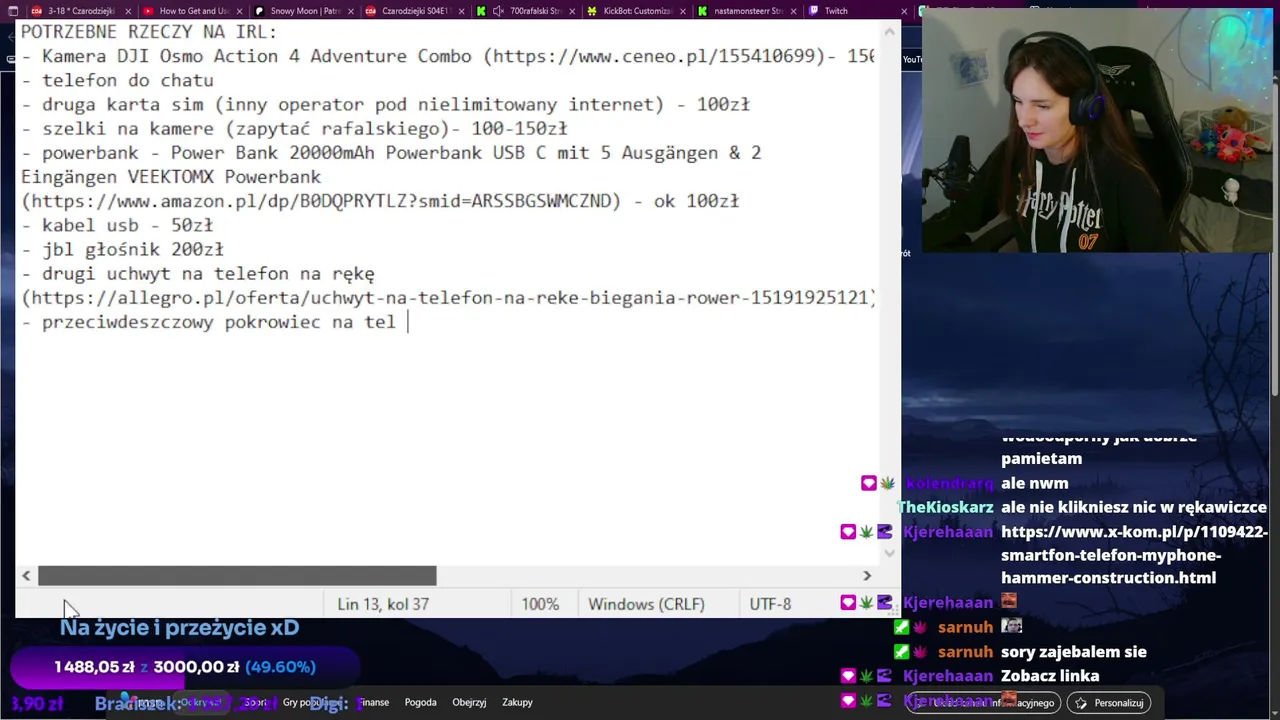Click the 'Na życie i przeżycie xD' goal title
Image resolution: width=1280 pixels, height=720 pixels.
pyautogui.click(x=179, y=628)
